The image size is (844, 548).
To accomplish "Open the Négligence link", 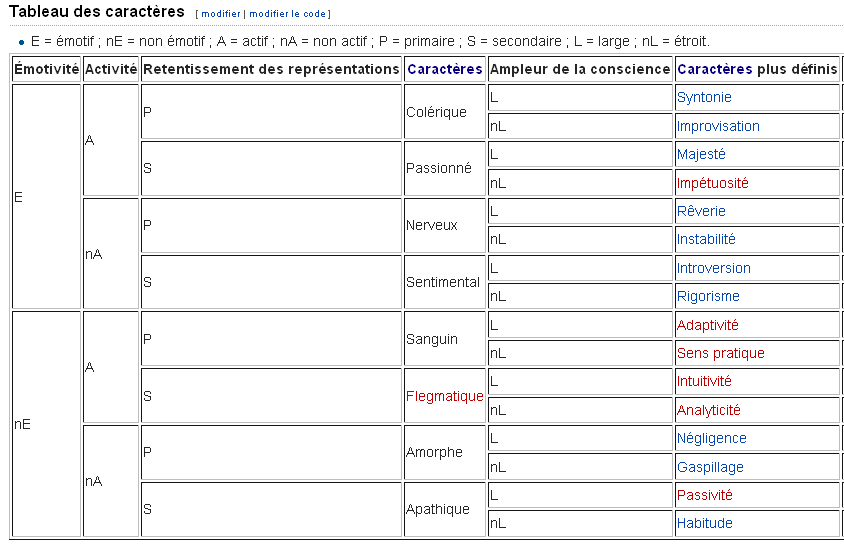I will [x=712, y=439].
